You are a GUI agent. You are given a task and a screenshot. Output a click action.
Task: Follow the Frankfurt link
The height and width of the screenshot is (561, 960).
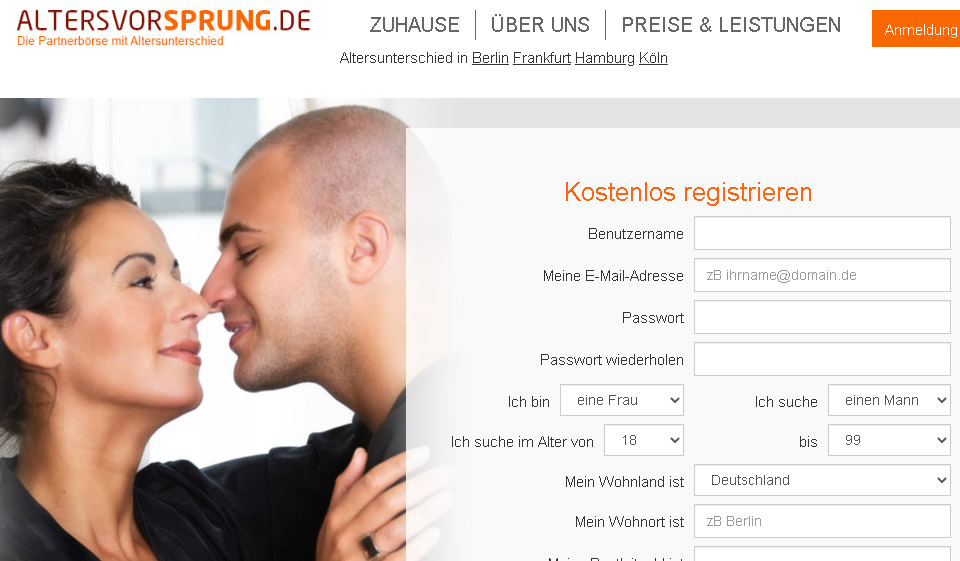[541, 58]
